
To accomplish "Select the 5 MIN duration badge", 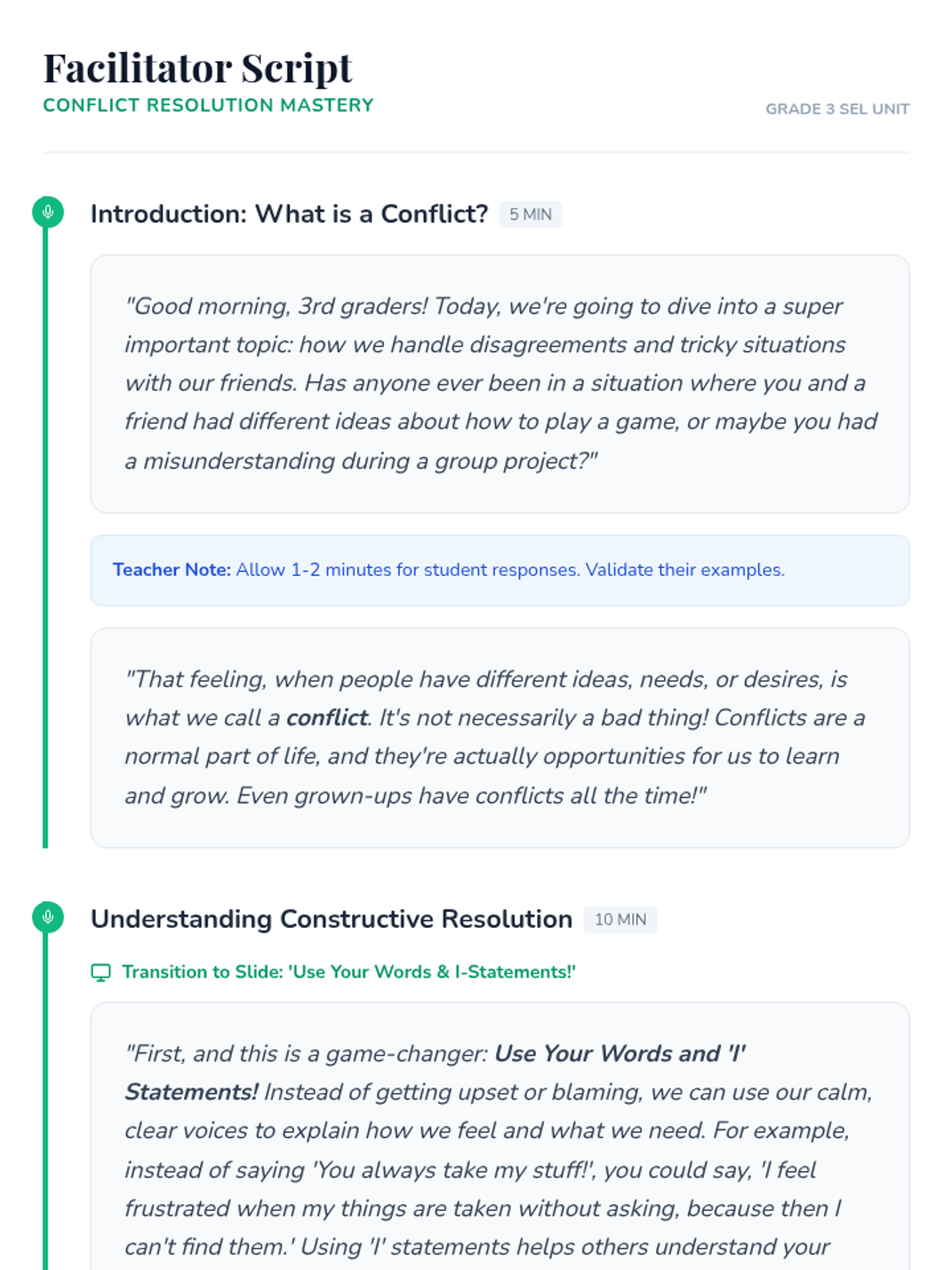I will pyautogui.click(x=530, y=214).
